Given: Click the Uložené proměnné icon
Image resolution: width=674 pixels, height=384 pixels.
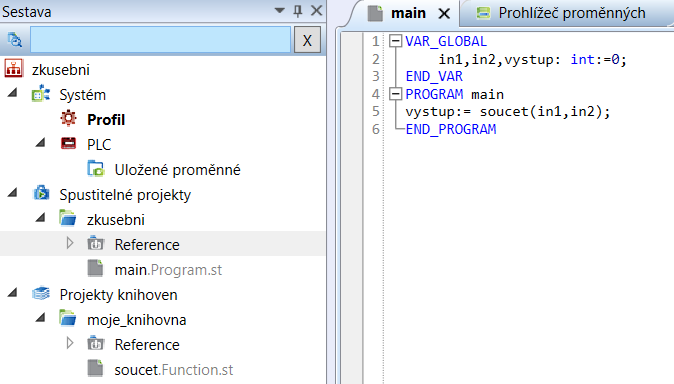Looking at the screenshot, I should 95,169.
